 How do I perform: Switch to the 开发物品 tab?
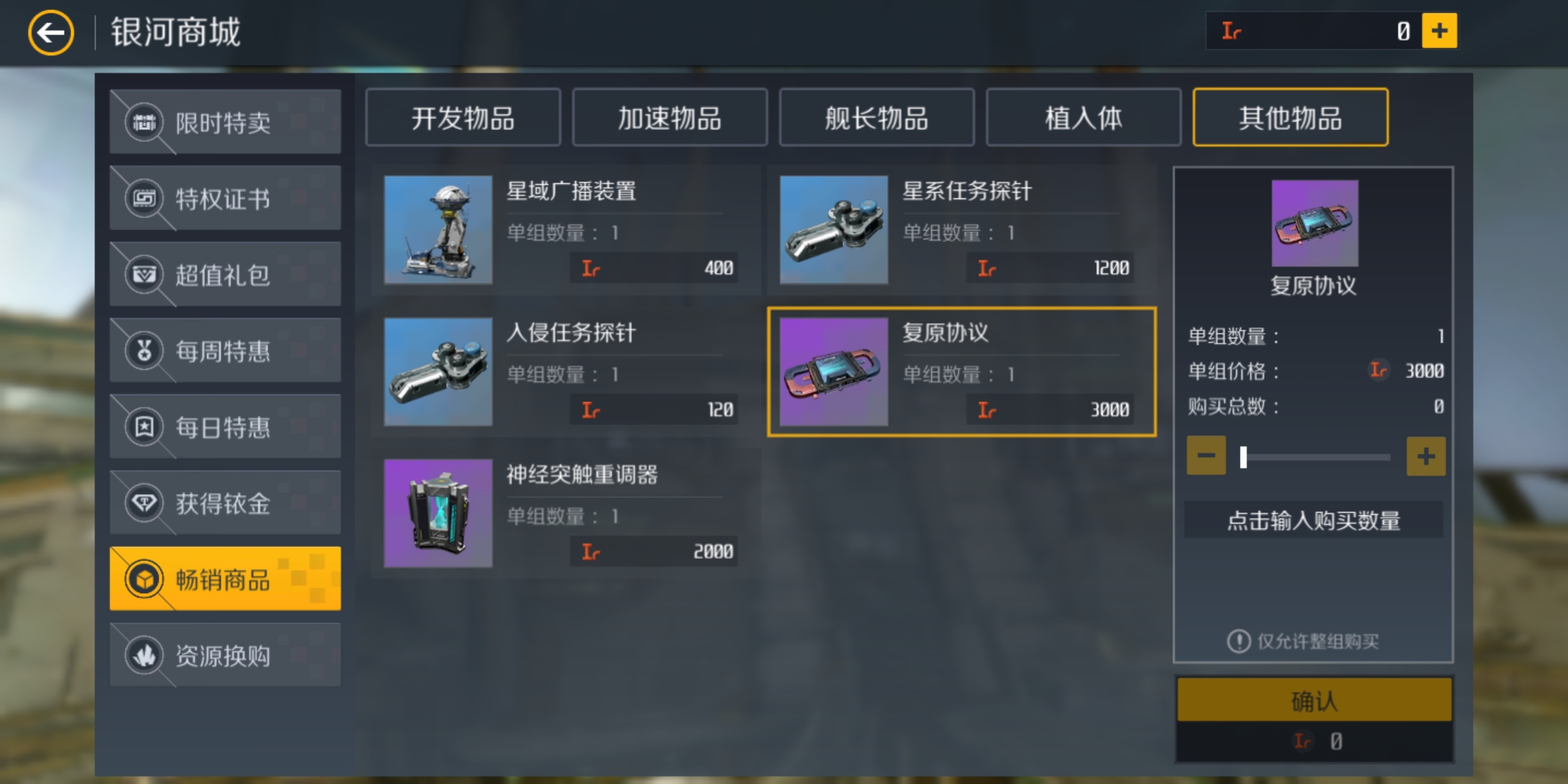tap(463, 118)
